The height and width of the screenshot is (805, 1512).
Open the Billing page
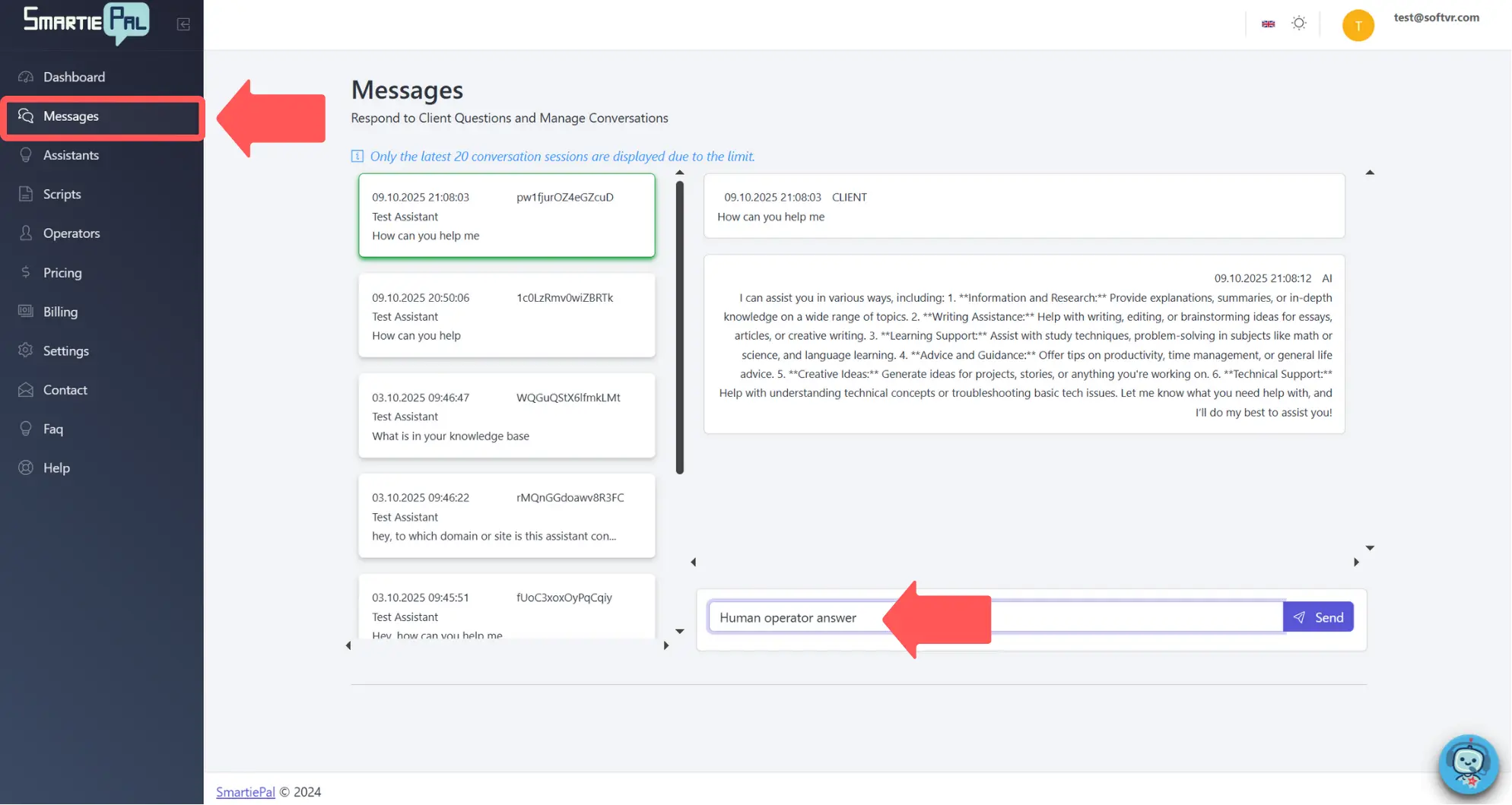pyautogui.click(x=60, y=312)
